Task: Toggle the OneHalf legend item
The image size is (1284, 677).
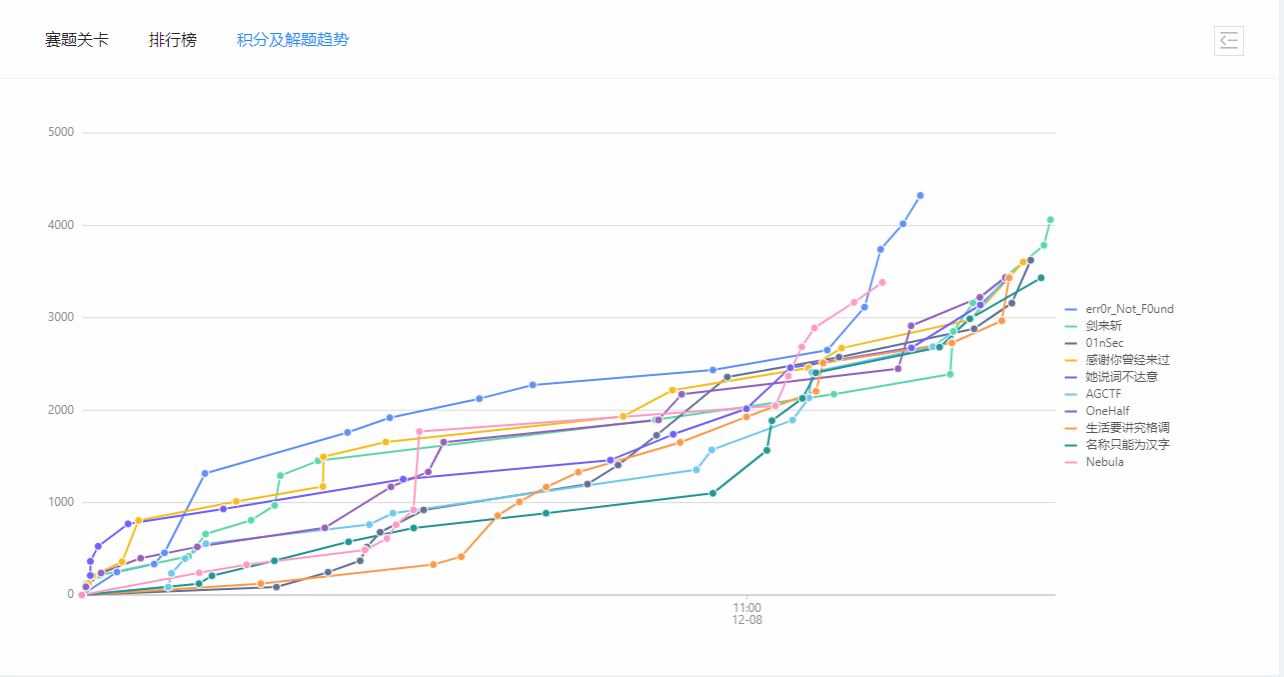Action: click(x=1108, y=411)
